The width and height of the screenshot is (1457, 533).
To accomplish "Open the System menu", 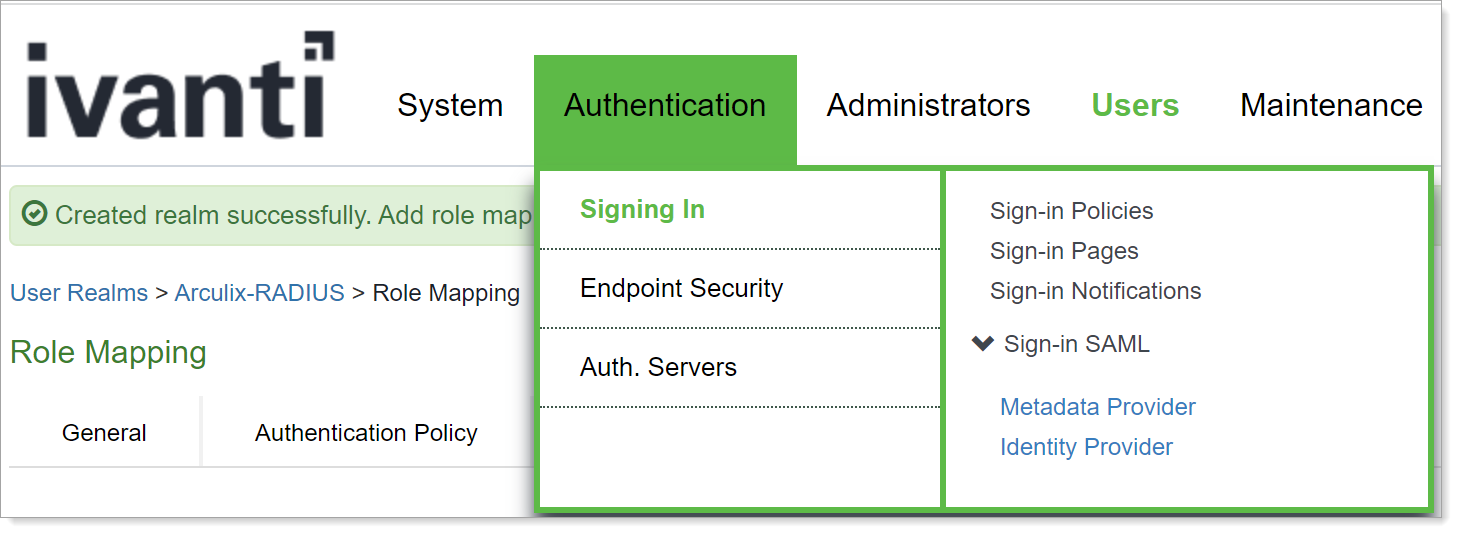I will tap(450, 106).
